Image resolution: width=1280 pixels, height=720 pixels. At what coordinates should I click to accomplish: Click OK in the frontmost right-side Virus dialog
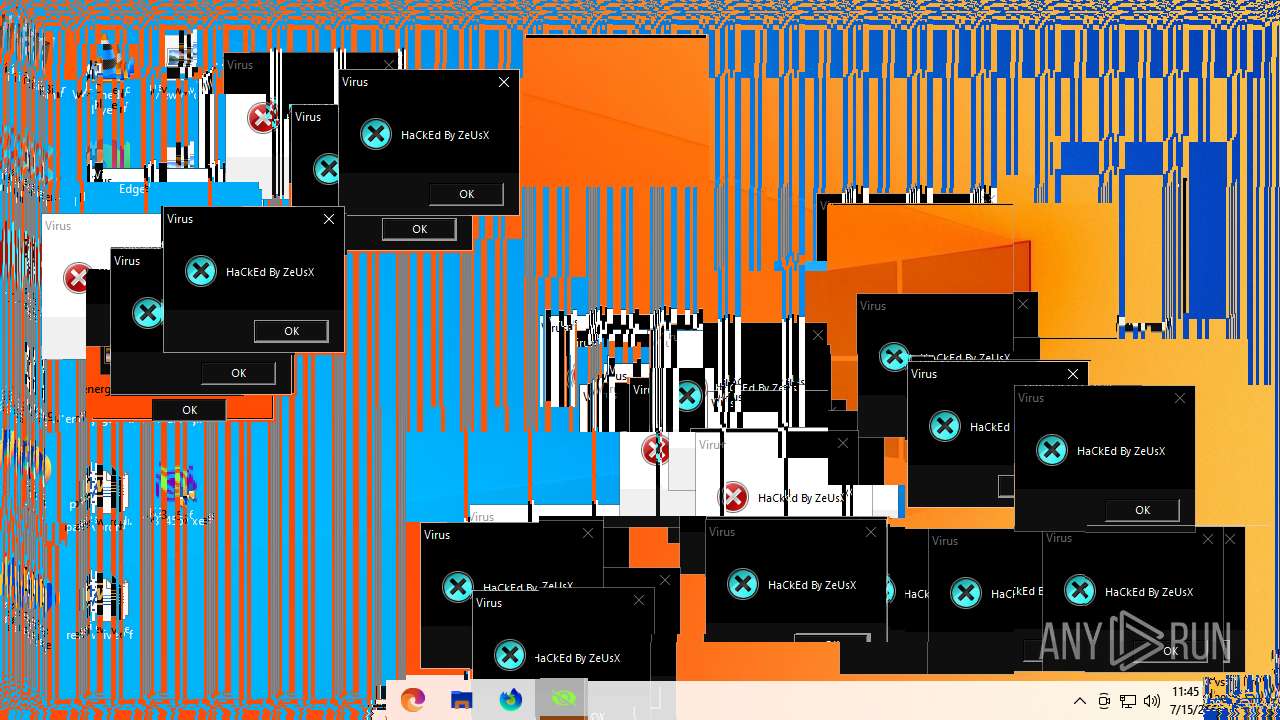click(x=1142, y=510)
